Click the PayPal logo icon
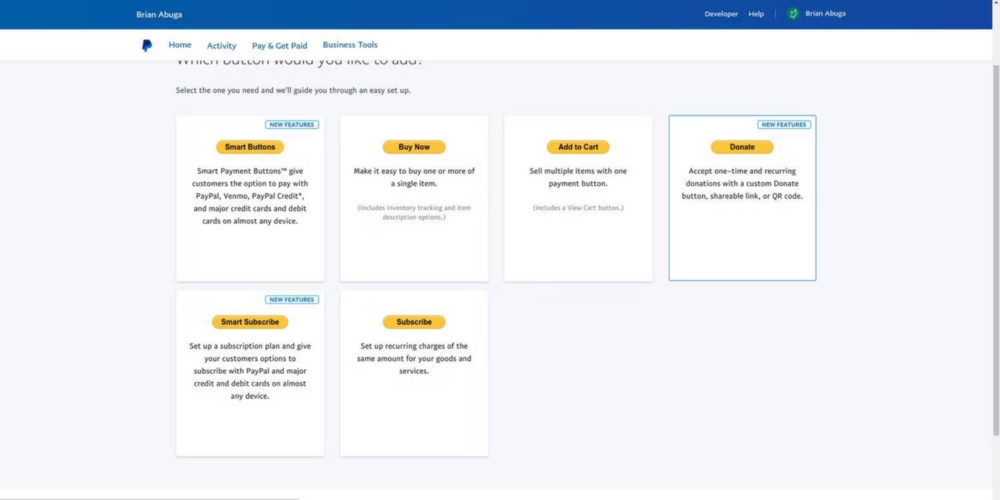 pyautogui.click(x=147, y=45)
